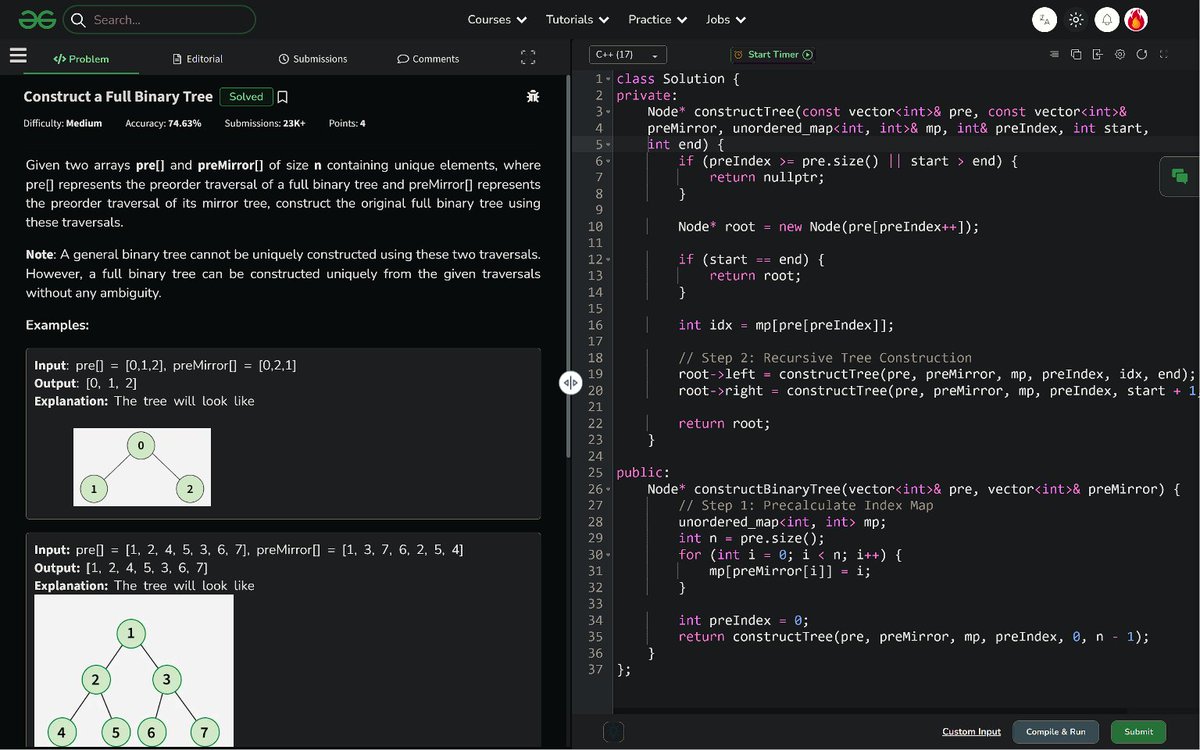
Task: Click the GeeksforGeeks logo
Action: coord(36,19)
